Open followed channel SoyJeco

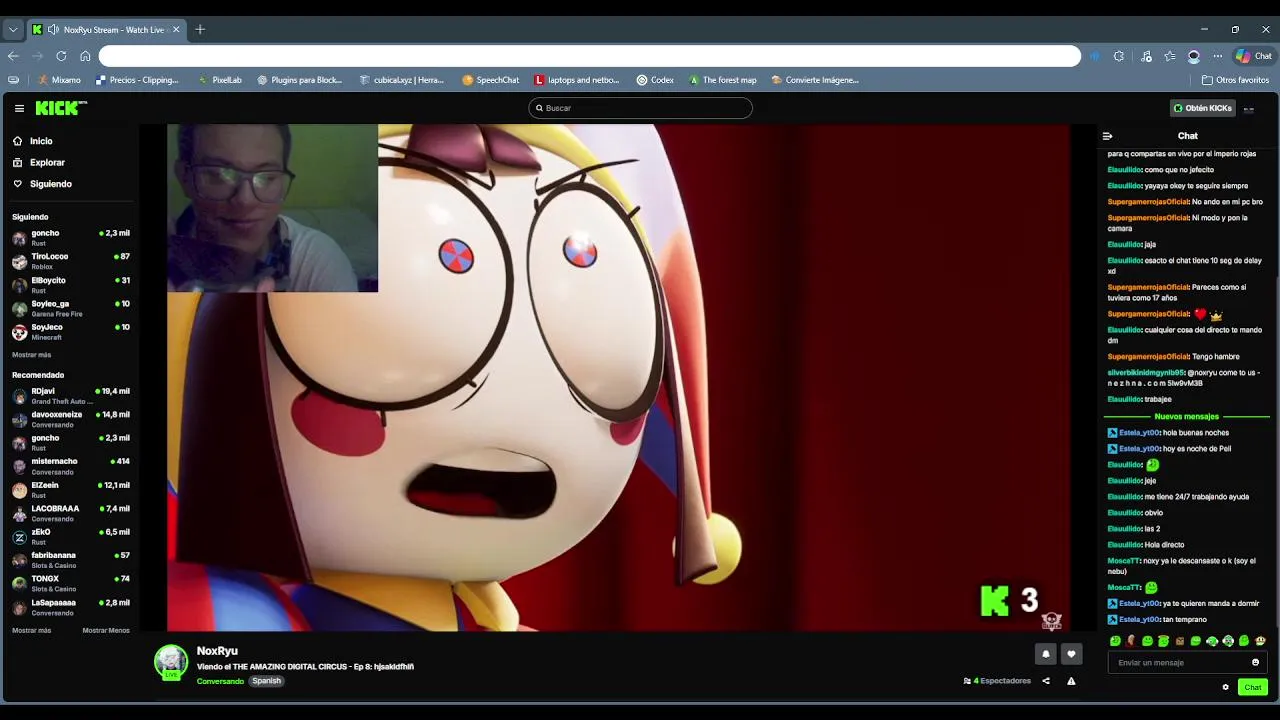coord(70,332)
